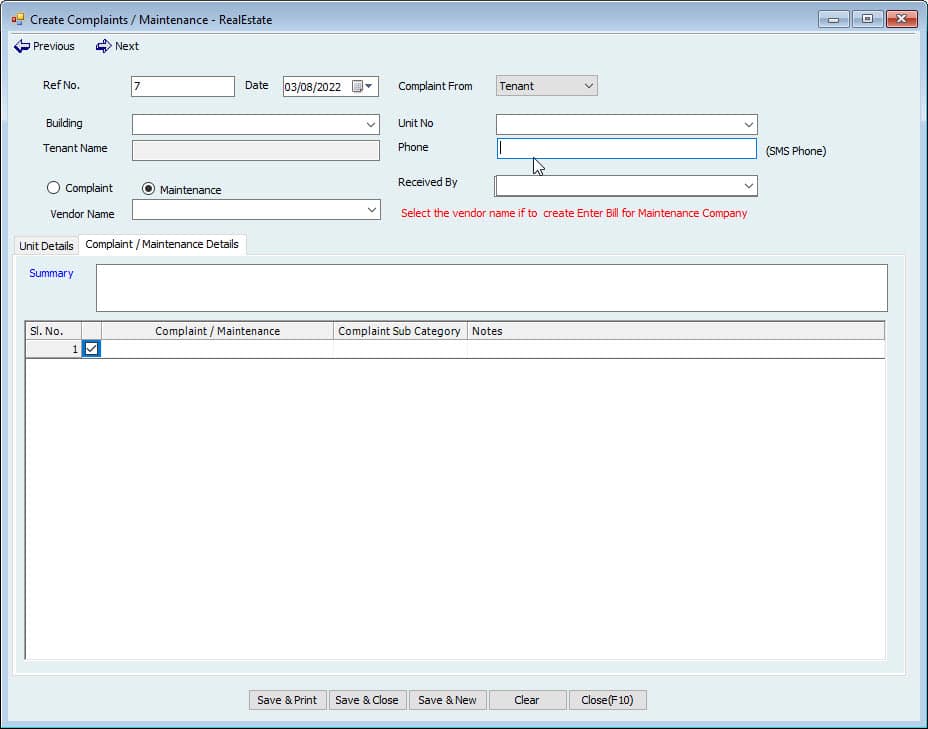Switch to the Unit Details tab

click(46, 246)
